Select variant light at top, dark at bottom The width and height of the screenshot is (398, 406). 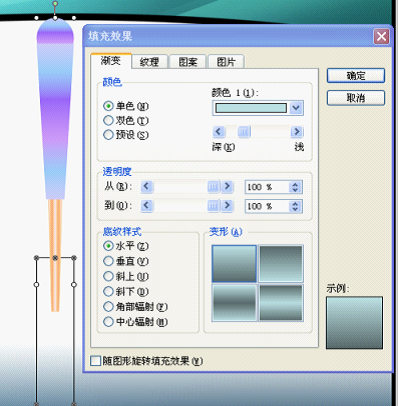click(234, 264)
